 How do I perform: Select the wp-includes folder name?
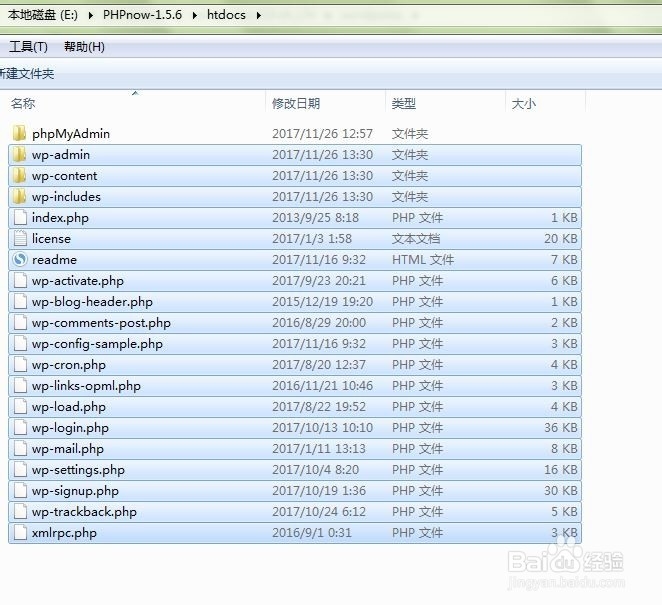coord(66,197)
